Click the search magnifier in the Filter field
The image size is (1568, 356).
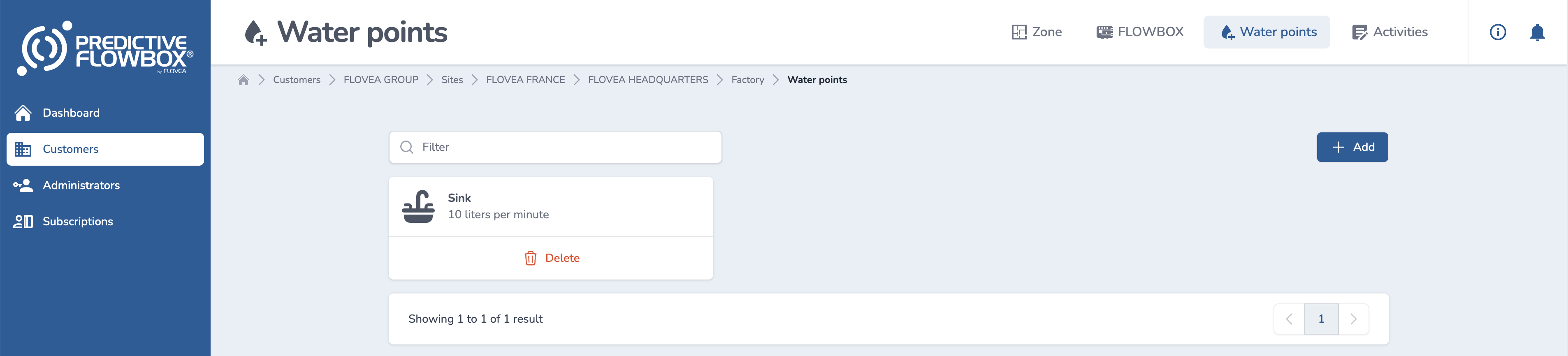(407, 147)
